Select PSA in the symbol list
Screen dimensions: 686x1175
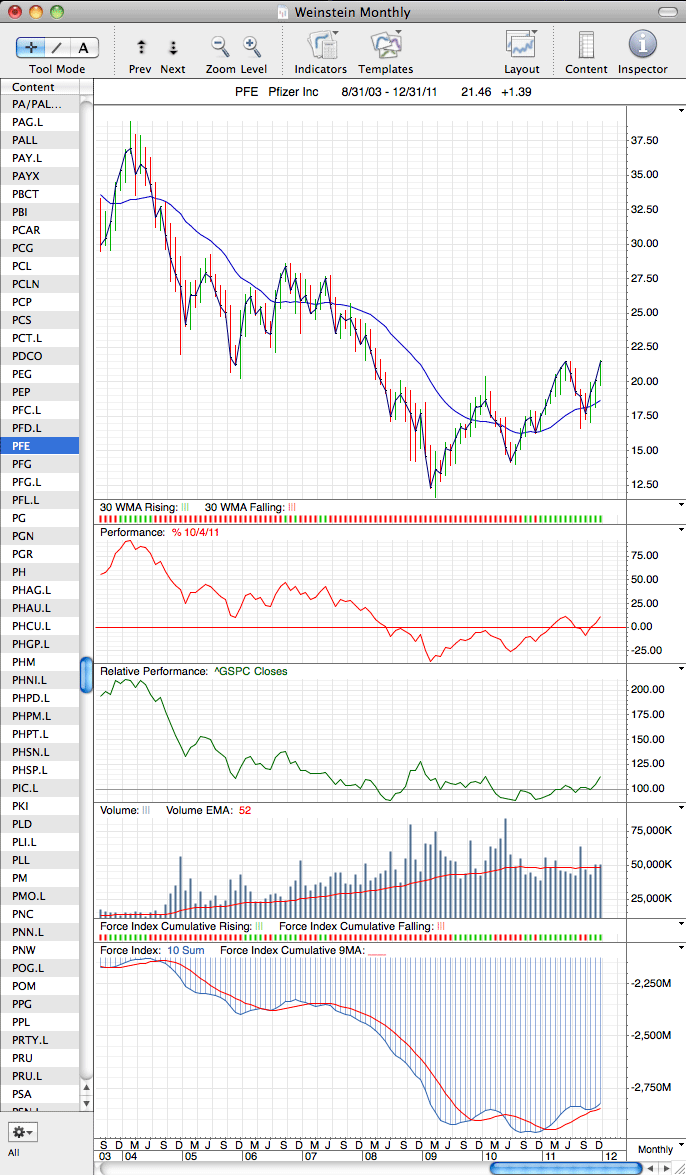pos(40,1093)
